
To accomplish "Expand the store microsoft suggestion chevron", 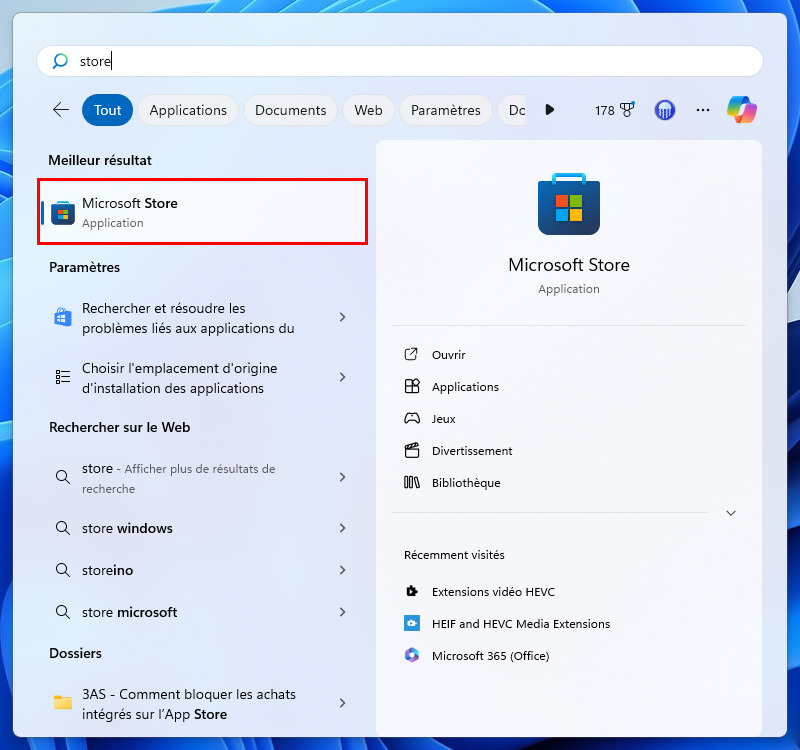I will pyautogui.click(x=342, y=611).
